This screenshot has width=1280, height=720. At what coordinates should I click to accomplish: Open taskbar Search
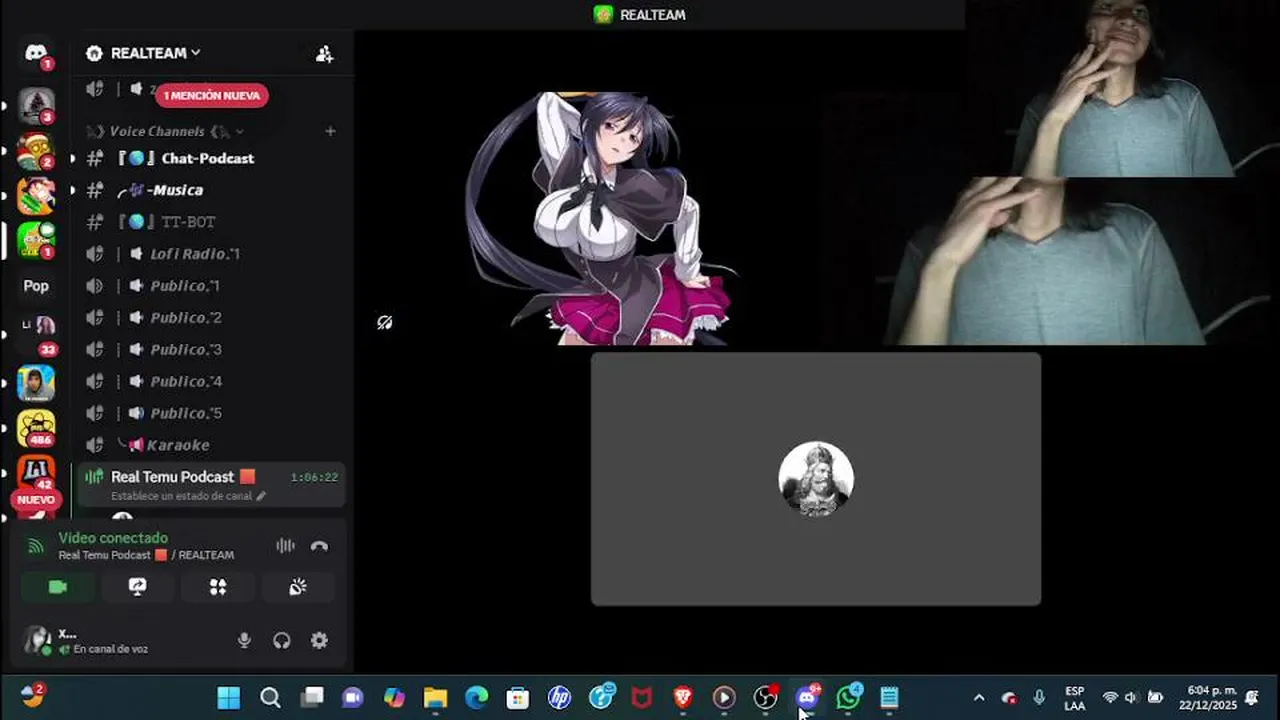coord(270,698)
